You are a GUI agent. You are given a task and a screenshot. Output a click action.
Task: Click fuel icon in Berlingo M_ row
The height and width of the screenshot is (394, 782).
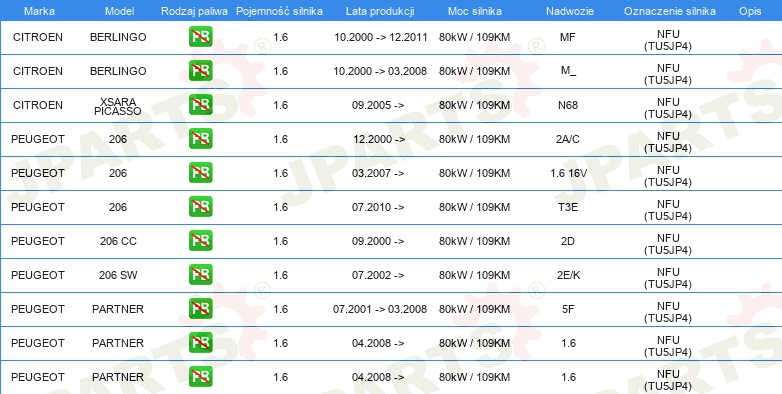coord(200,71)
